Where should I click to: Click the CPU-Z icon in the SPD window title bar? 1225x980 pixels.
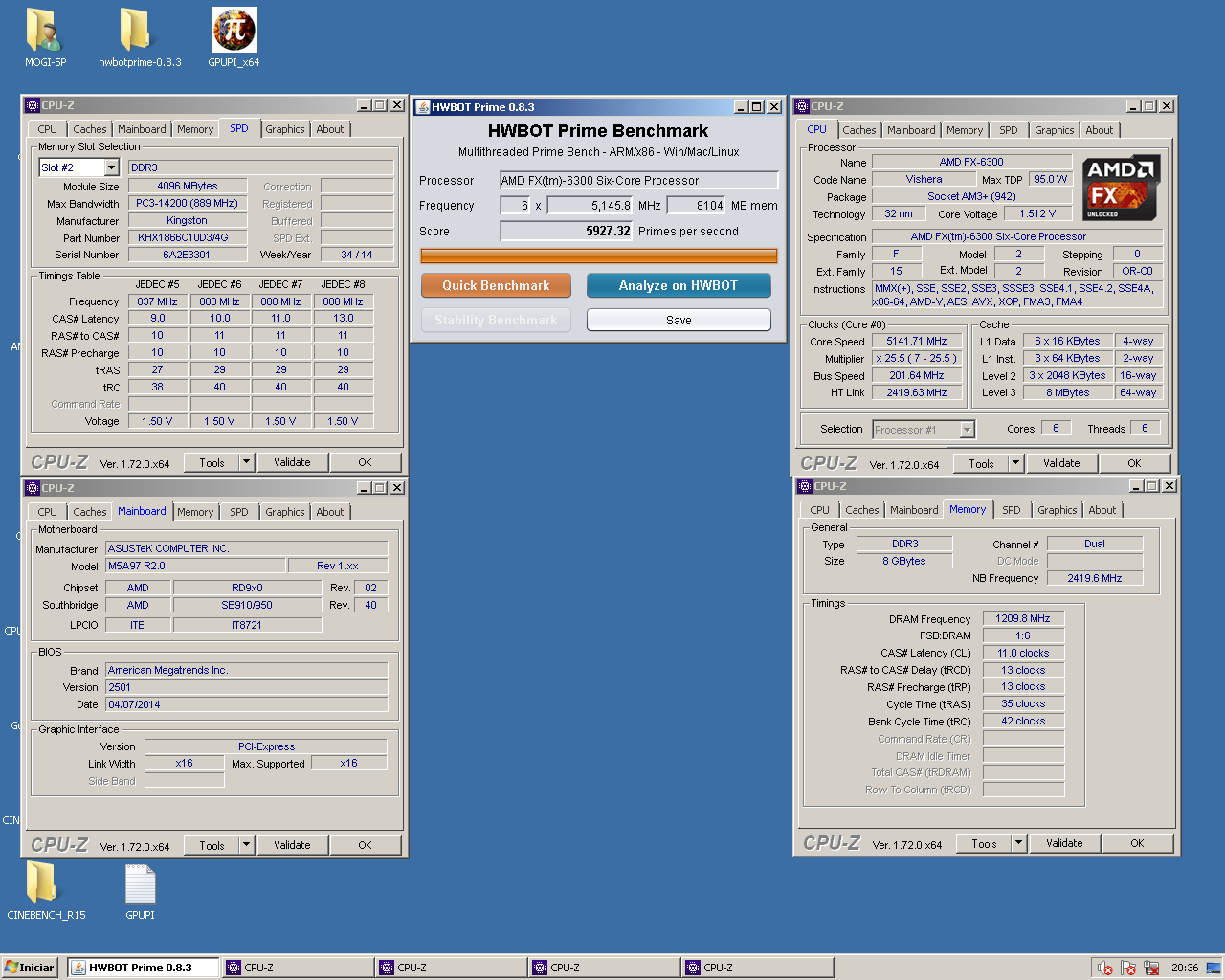pyautogui.click(x=33, y=105)
